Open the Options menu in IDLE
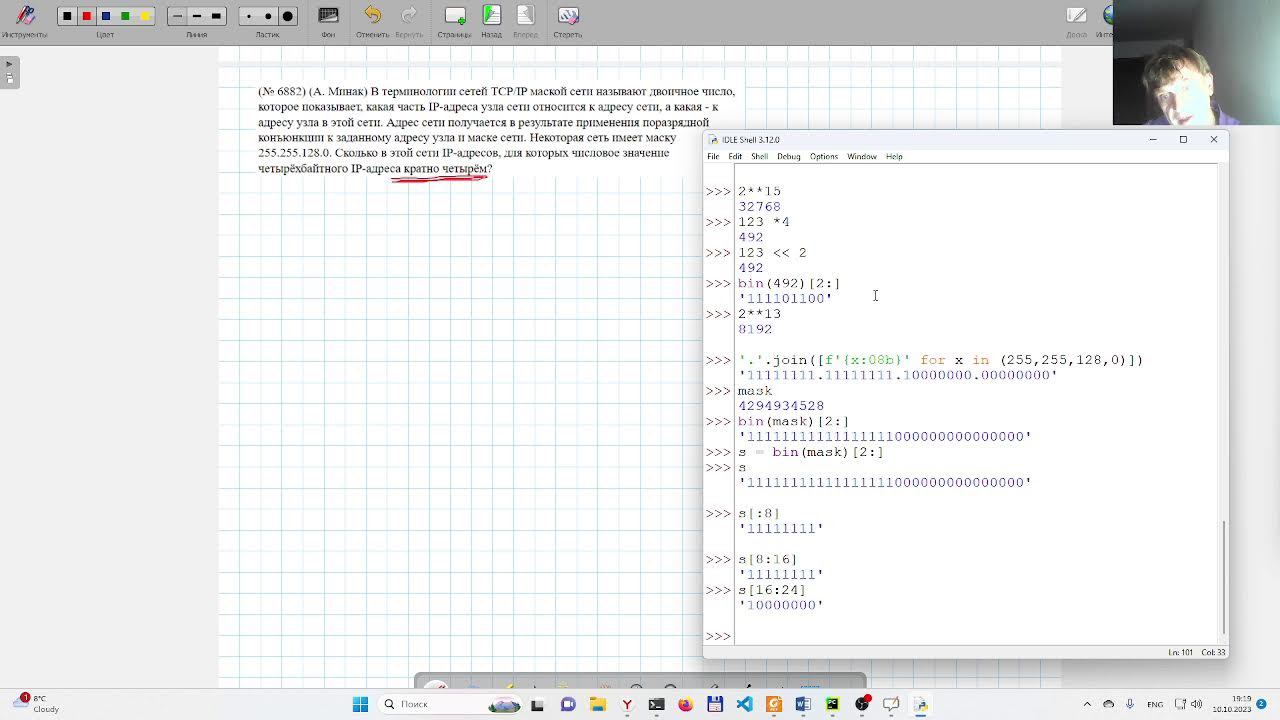Image resolution: width=1280 pixels, height=720 pixels. click(x=823, y=157)
